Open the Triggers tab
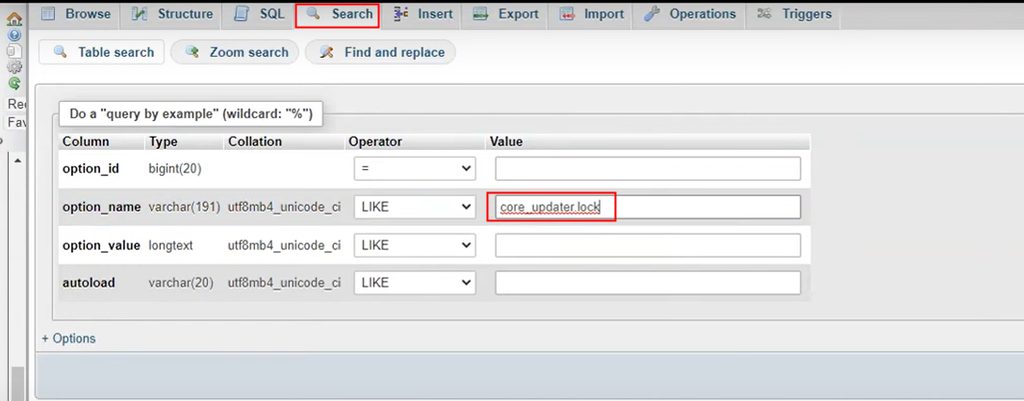Image resolution: width=1024 pixels, height=401 pixels. point(794,14)
